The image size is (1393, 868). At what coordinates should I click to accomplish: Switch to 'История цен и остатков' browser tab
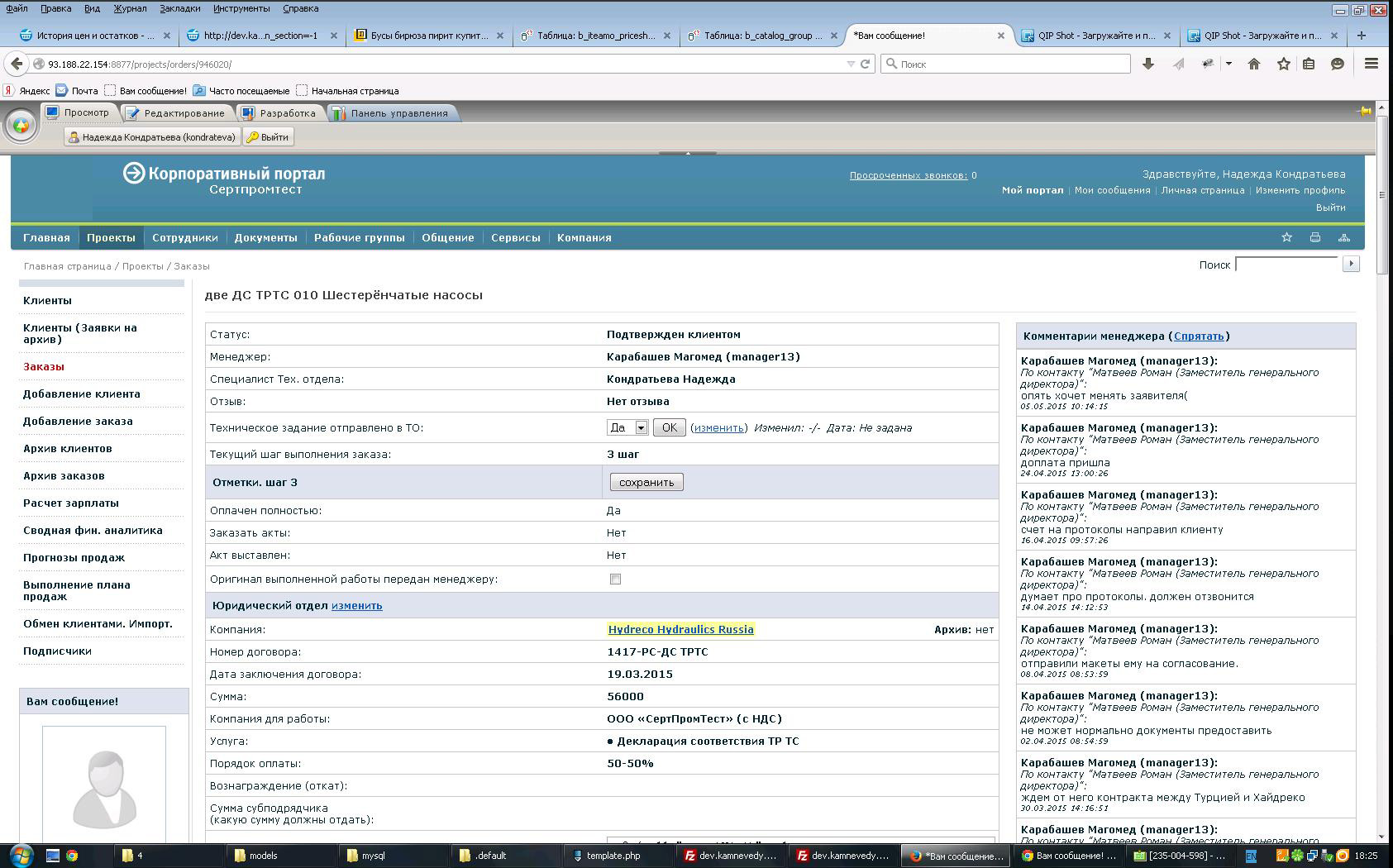95,36
